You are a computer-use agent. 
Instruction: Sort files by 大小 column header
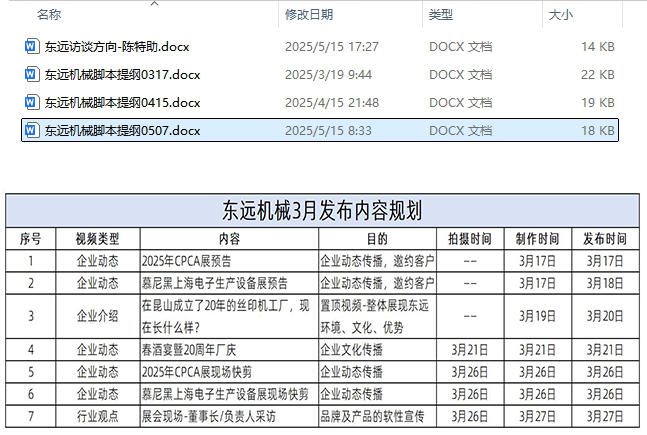[x=560, y=15]
